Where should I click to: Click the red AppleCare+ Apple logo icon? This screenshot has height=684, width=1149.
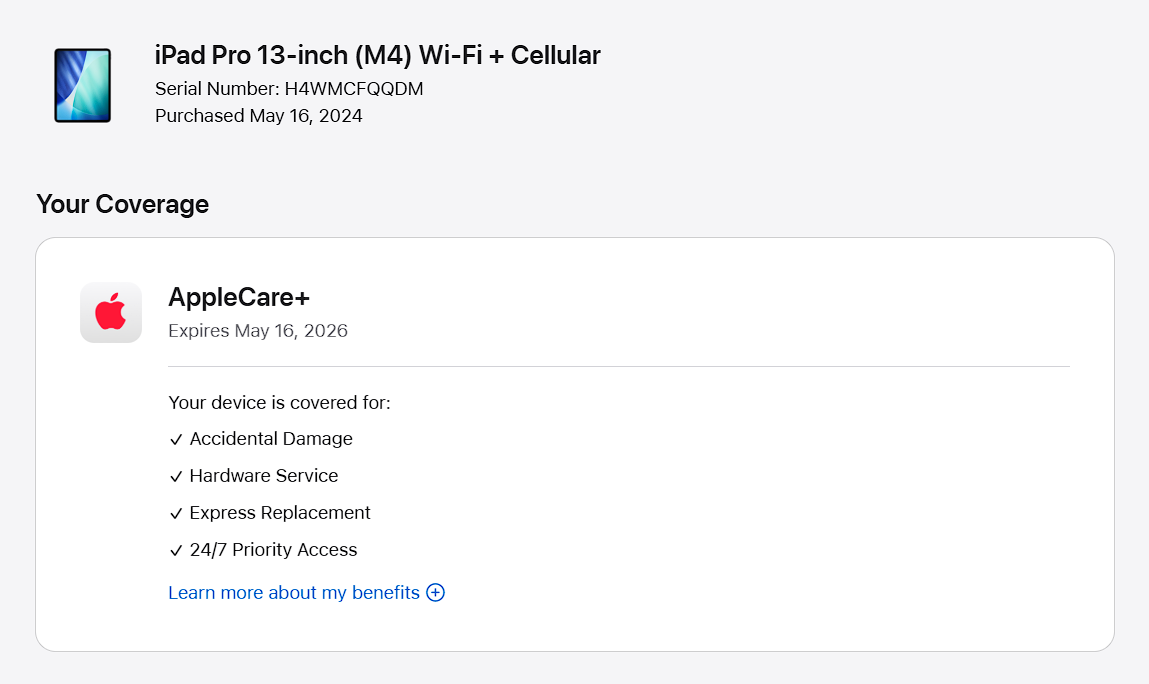(x=111, y=312)
